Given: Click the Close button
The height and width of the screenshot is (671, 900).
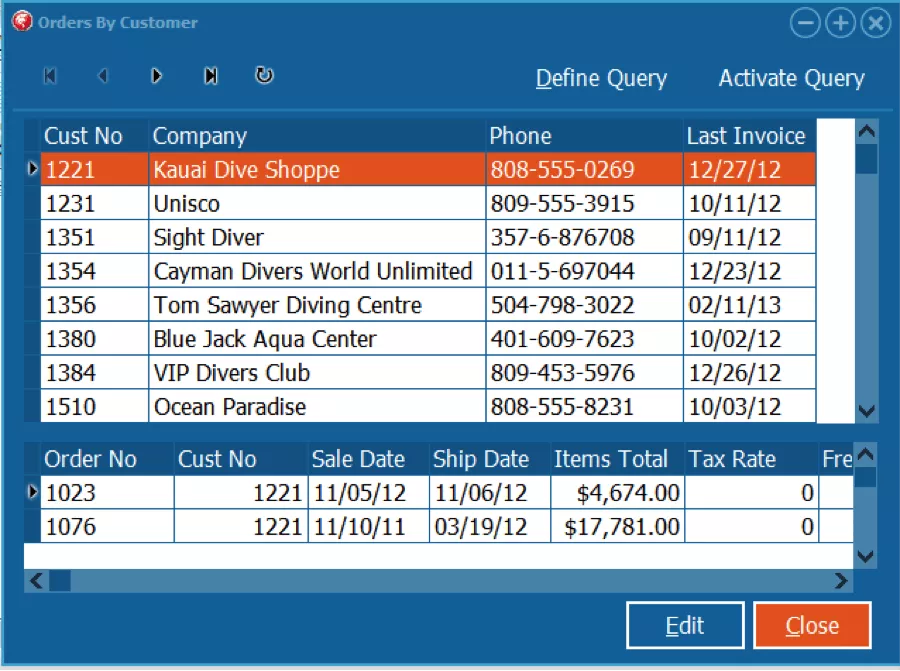Looking at the screenshot, I should (x=812, y=625).
